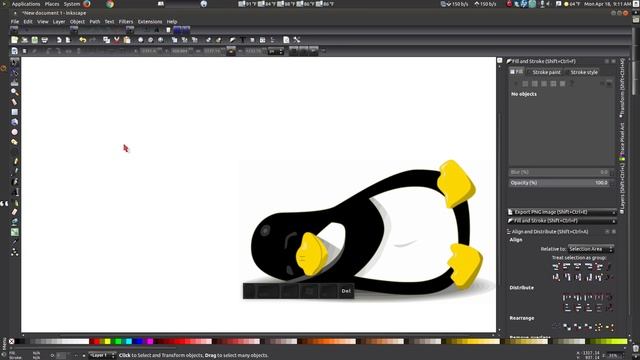Select the Text tool in the toolbox

pos(15,192)
